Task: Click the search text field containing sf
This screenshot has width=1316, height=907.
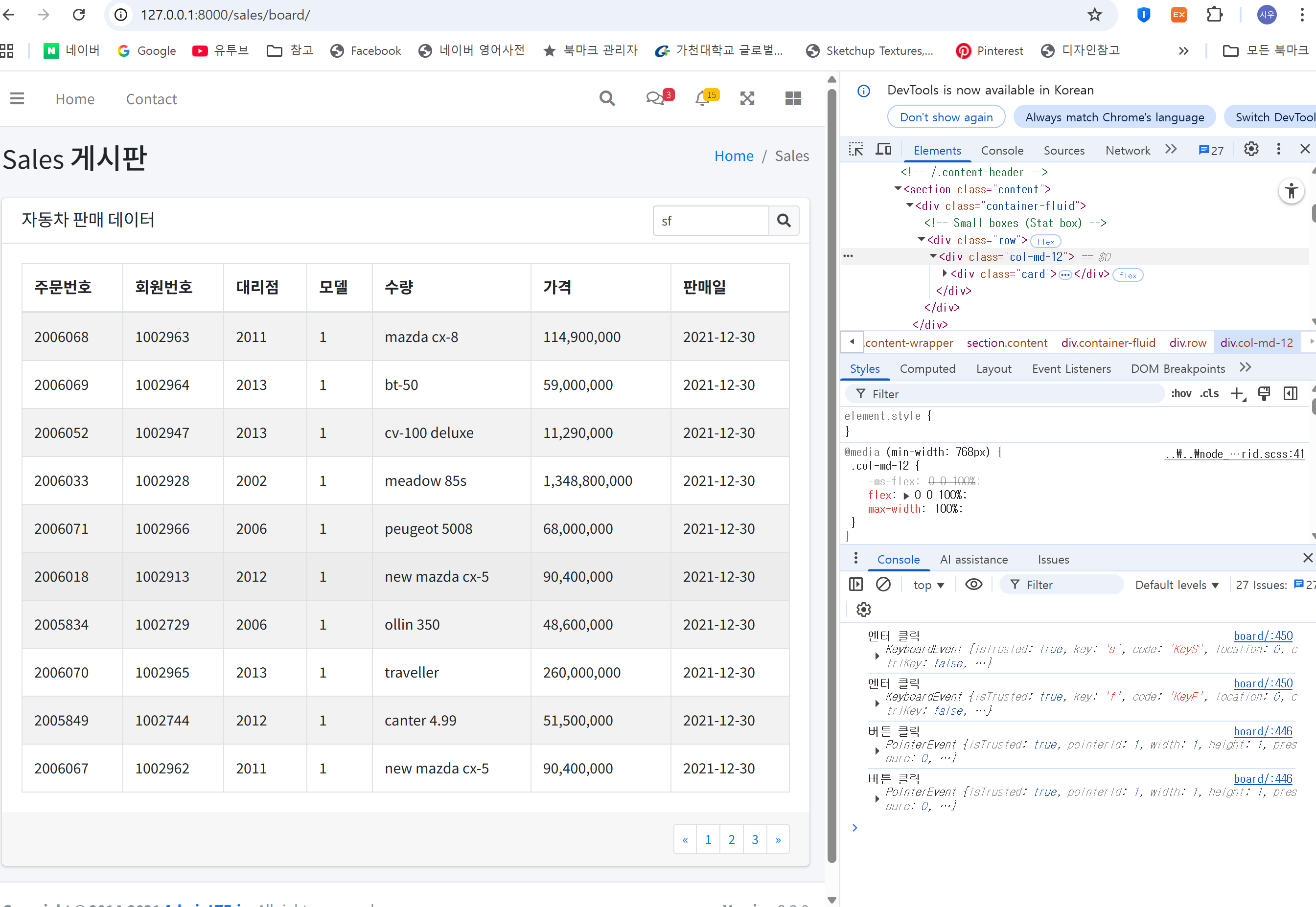Action: click(711, 221)
